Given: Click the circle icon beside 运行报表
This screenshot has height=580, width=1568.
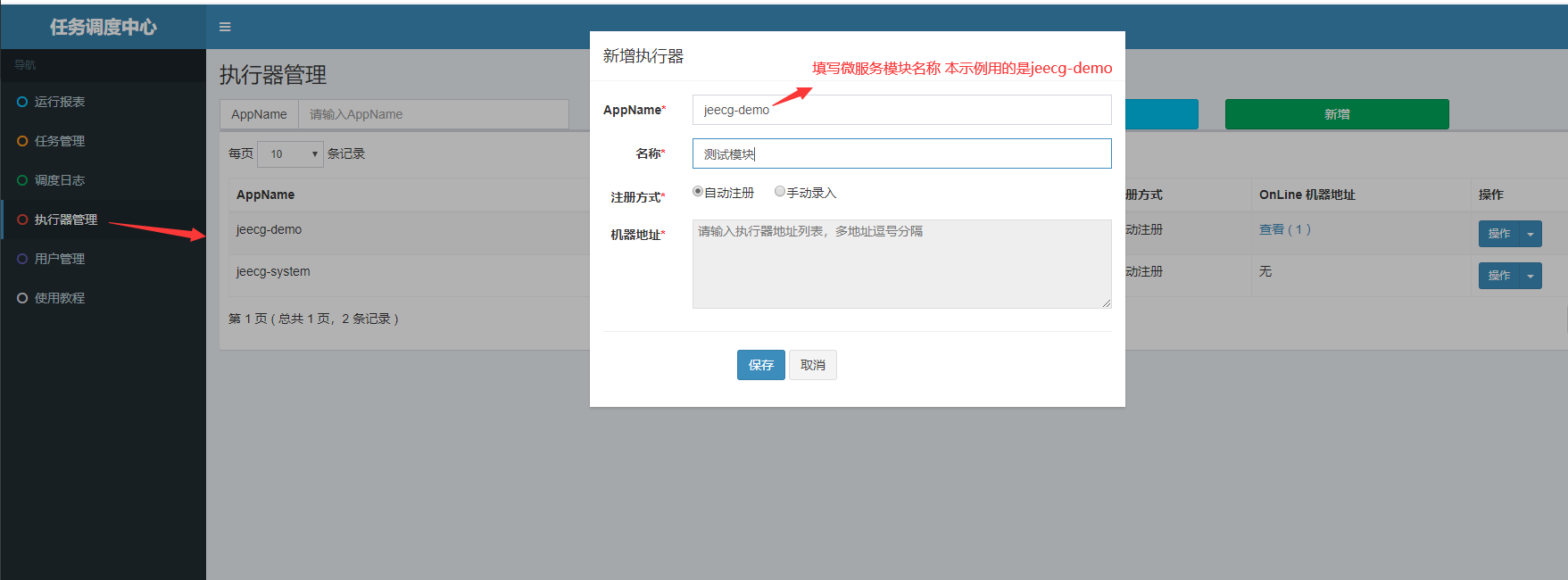Looking at the screenshot, I should click(22, 102).
